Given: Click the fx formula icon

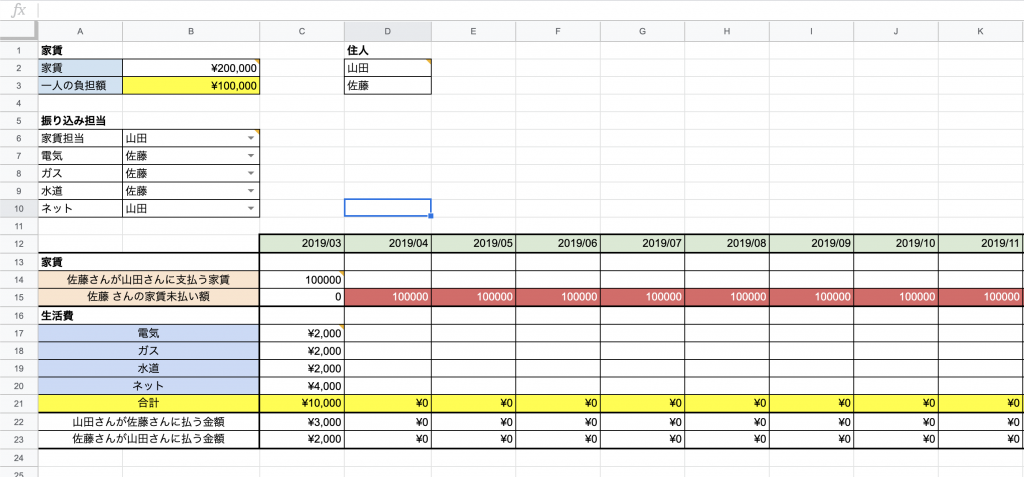Looking at the screenshot, I should coord(20,10).
